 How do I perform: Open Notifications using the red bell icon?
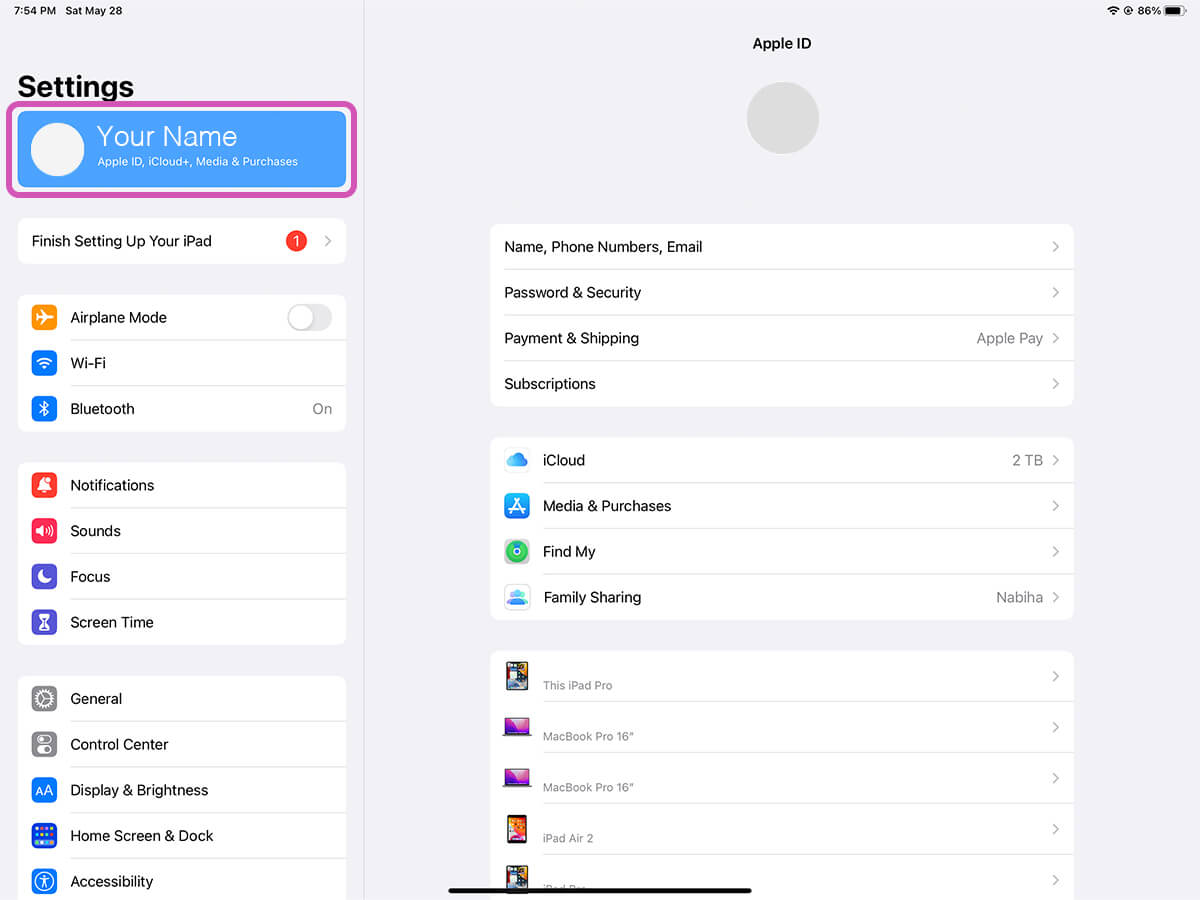point(44,485)
